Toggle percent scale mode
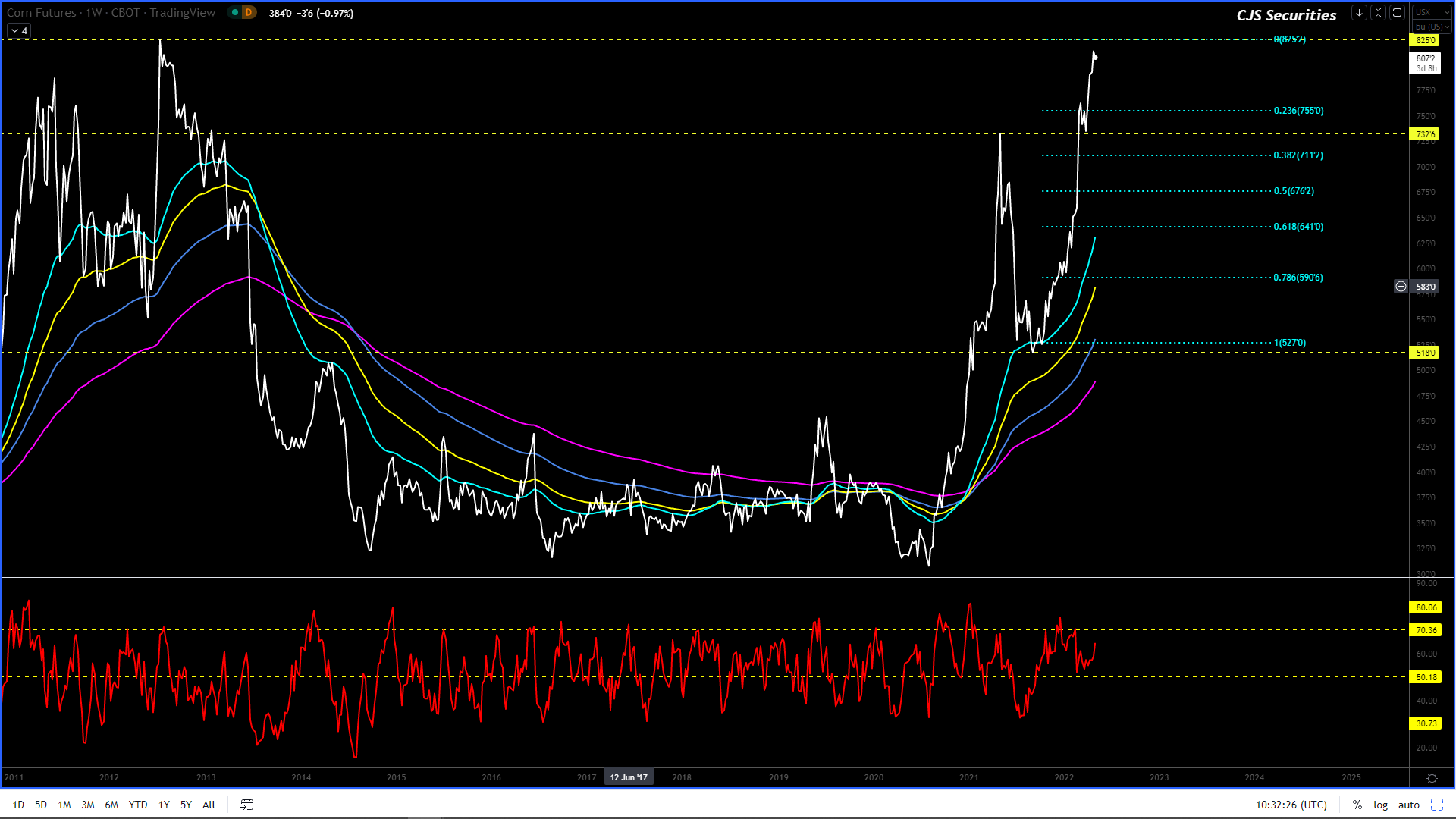The width and height of the screenshot is (1456, 819). tap(1357, 805)
